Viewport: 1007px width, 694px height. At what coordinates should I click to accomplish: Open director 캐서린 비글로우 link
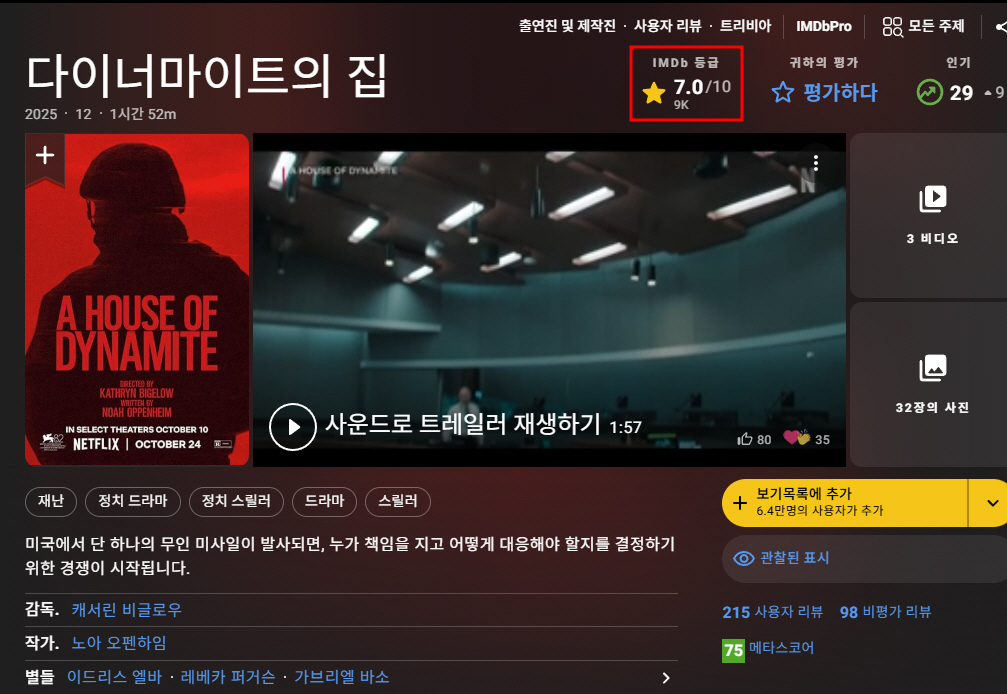(x=126, y=609)
